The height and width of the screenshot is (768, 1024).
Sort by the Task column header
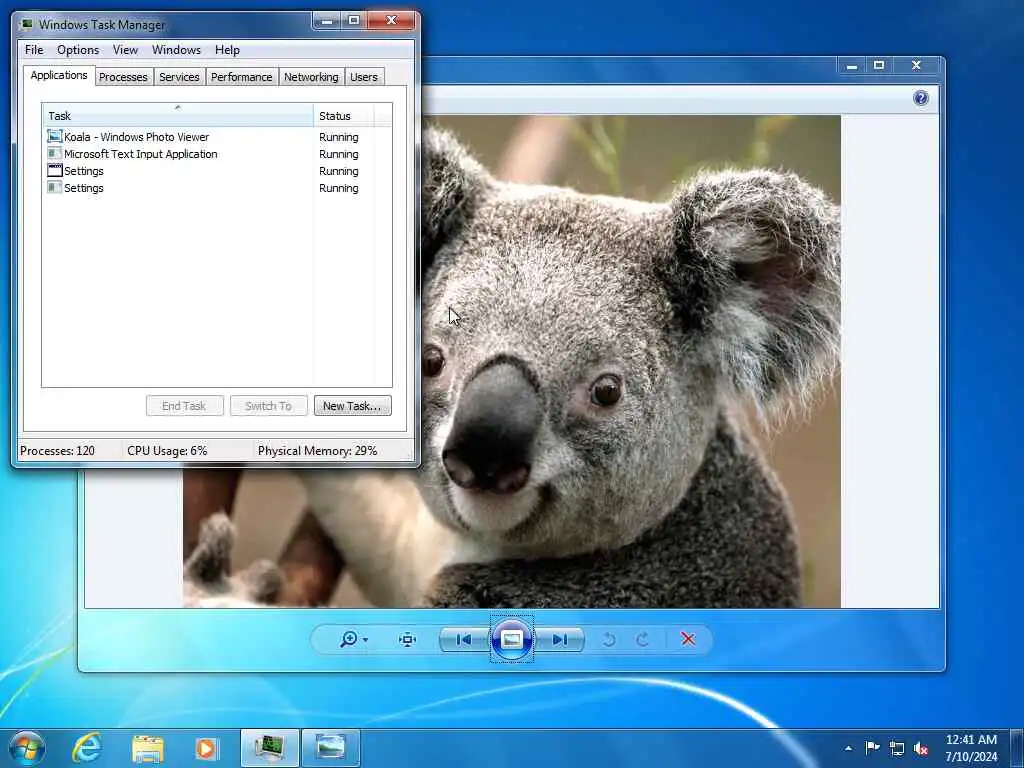pyautogui.click(x=178, y=116)
